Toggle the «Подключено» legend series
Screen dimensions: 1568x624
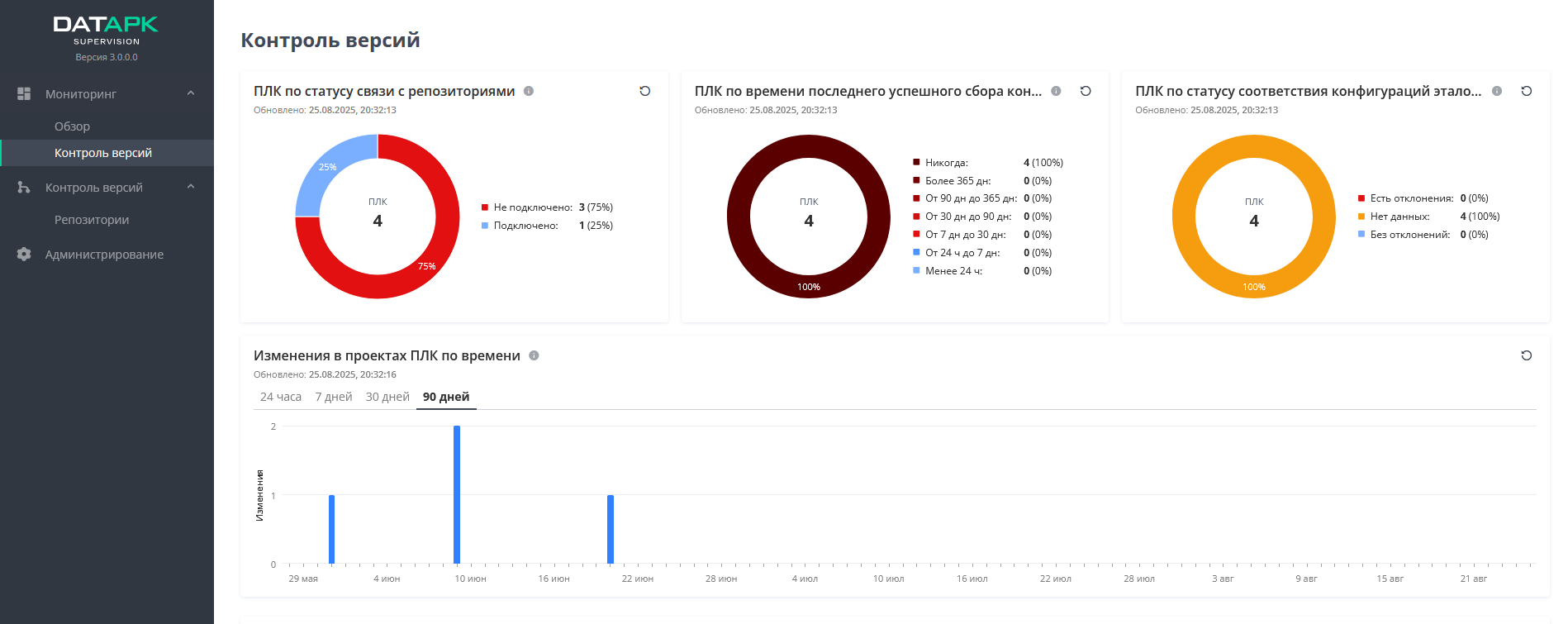pos(525,226)
